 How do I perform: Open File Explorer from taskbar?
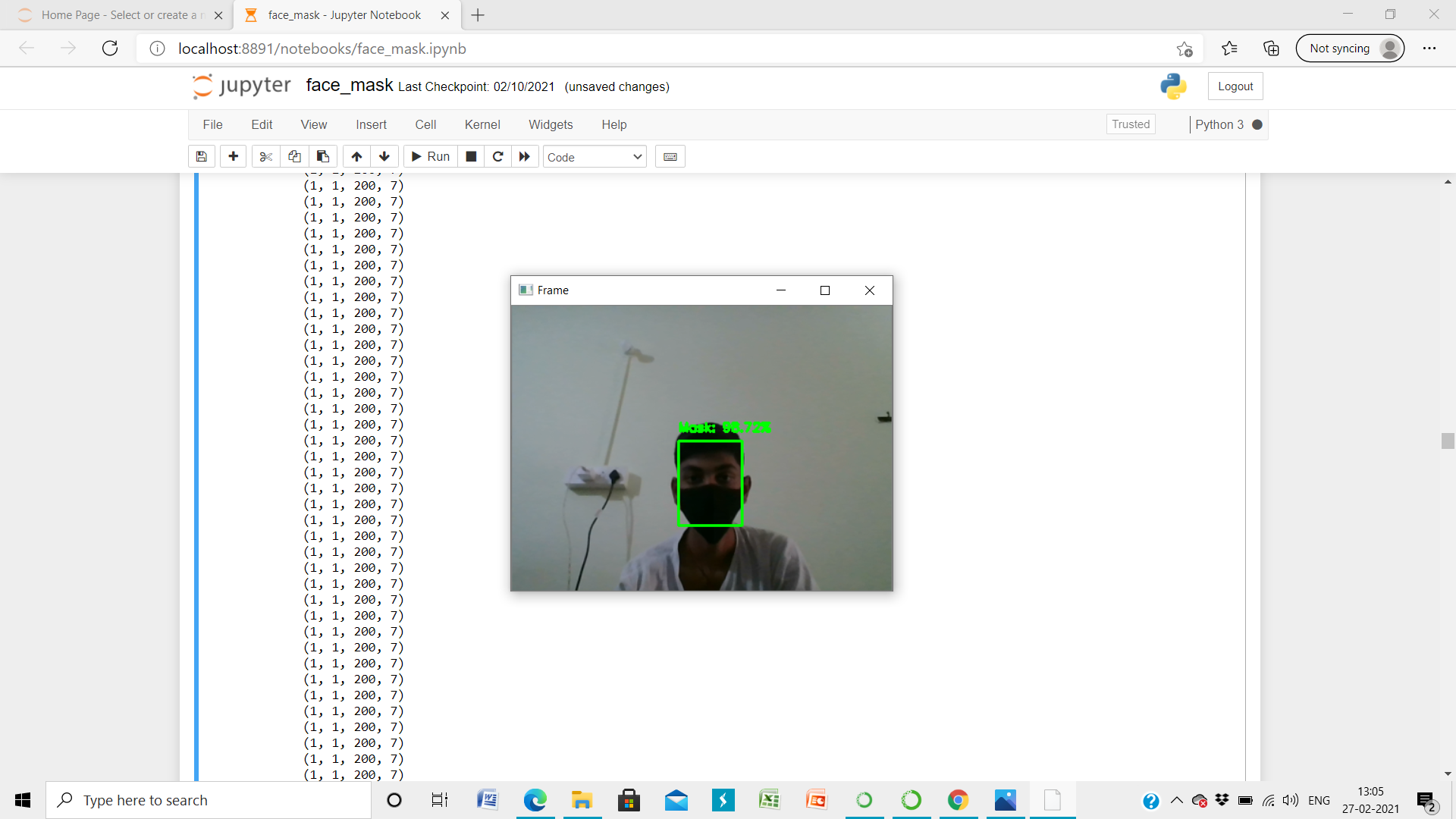coord(582,800)
